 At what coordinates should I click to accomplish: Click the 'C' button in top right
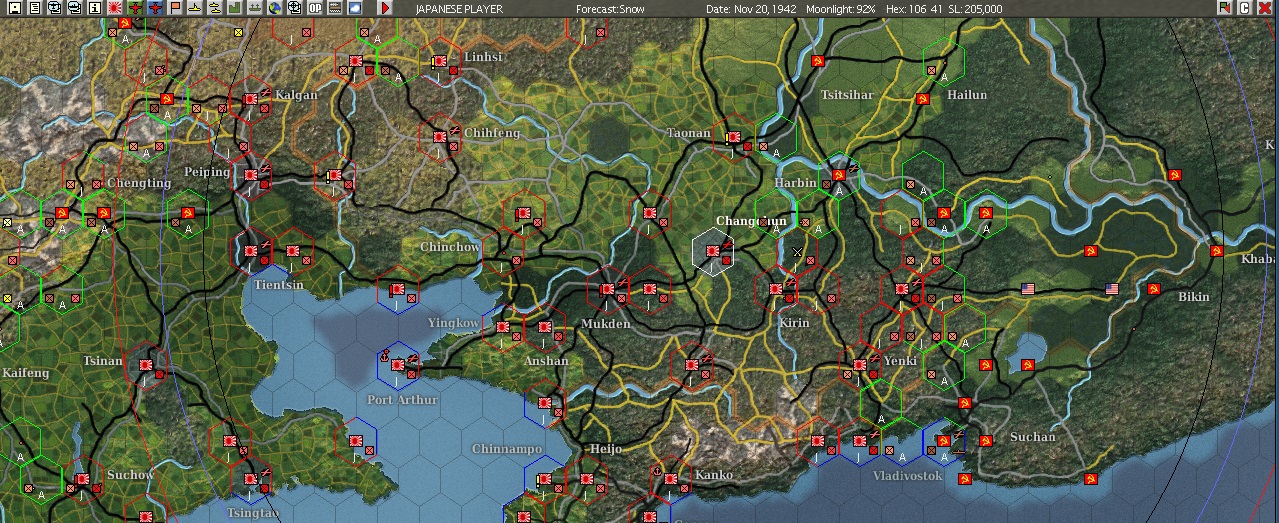pos(1245,8)
